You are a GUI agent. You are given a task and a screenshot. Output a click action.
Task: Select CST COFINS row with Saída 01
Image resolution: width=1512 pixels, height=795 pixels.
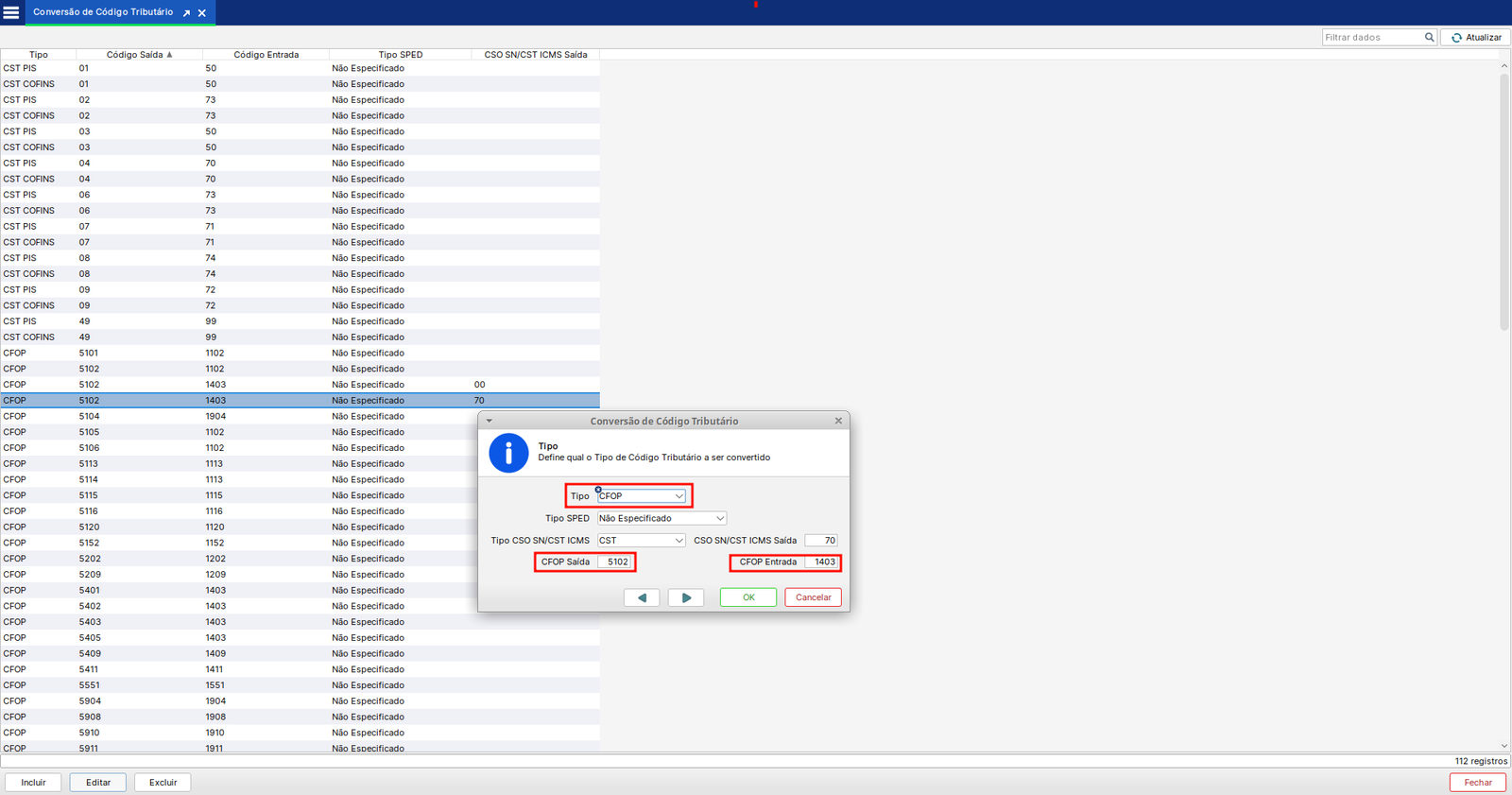(x=300, y=84)
